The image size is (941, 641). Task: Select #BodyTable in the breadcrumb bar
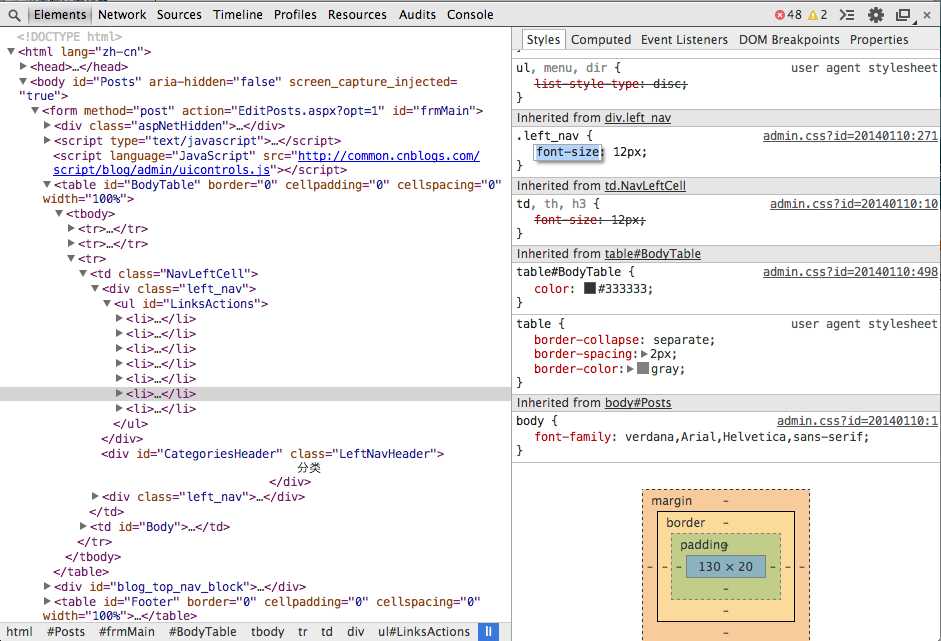202,632
